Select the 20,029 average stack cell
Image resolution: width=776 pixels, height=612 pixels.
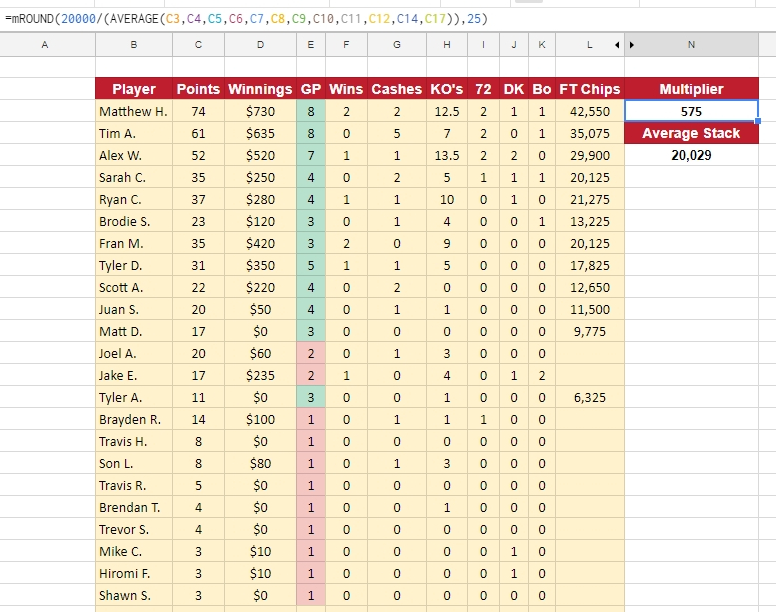[x=691, y=155]
